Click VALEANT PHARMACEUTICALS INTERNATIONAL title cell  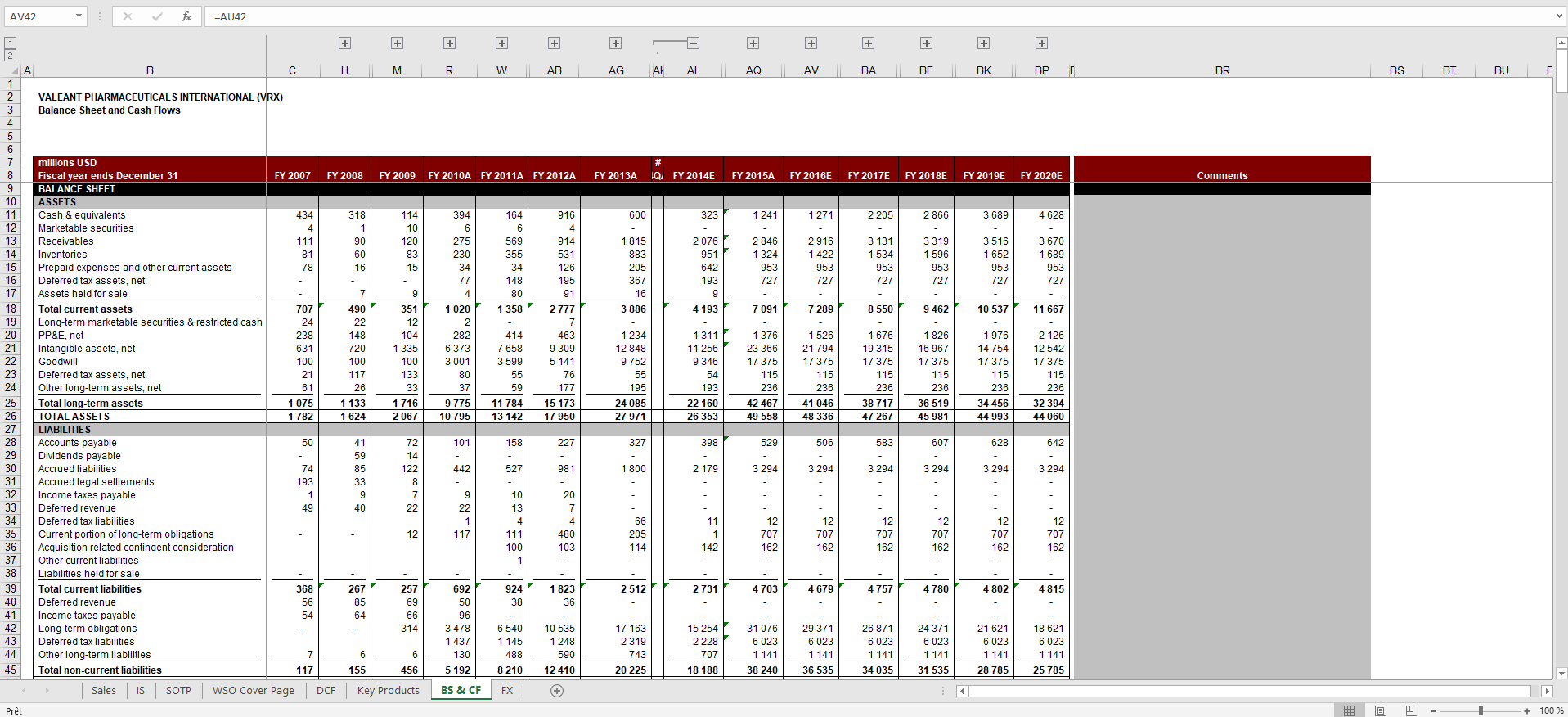160,97
